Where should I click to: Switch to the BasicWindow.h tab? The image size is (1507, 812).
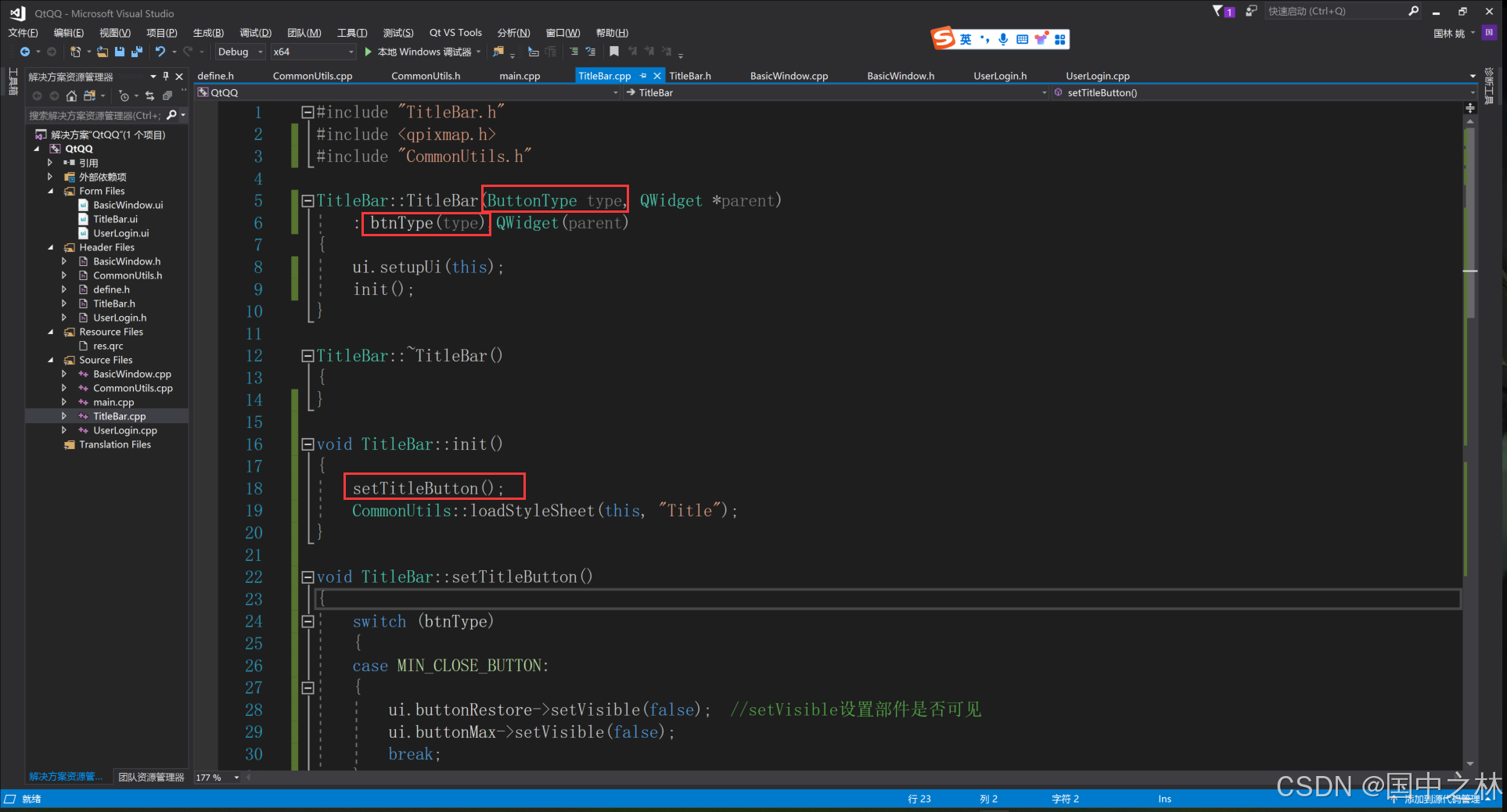pyautogui.click(x=901, y=76)
